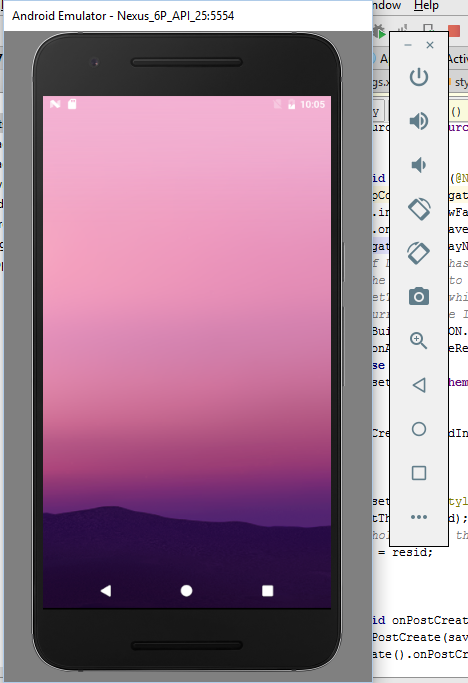Rotate the emulator left
The image size is (468, 683).
(x=419, y=209)
